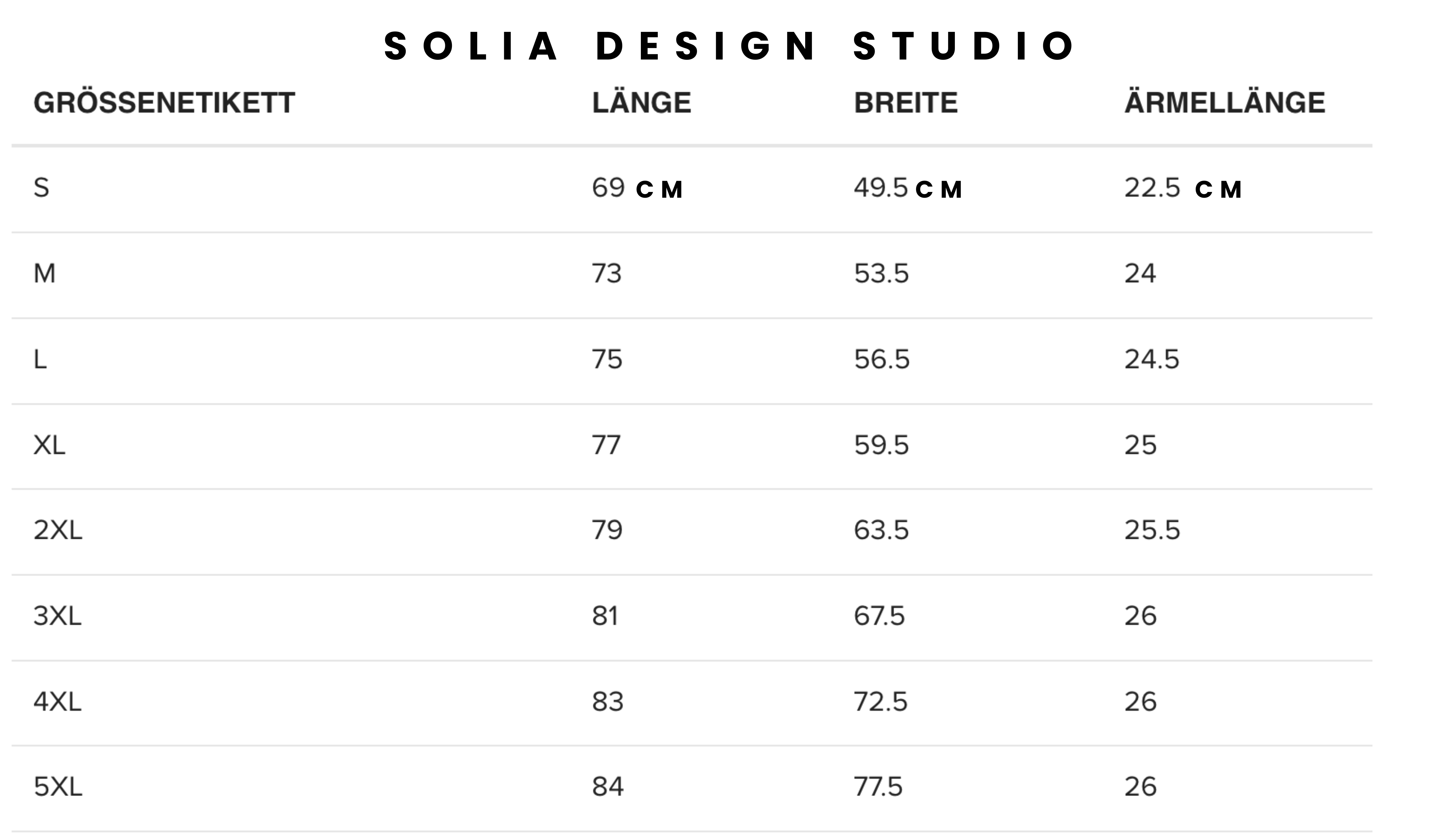Click the BREITE column header

coord(906,103)
